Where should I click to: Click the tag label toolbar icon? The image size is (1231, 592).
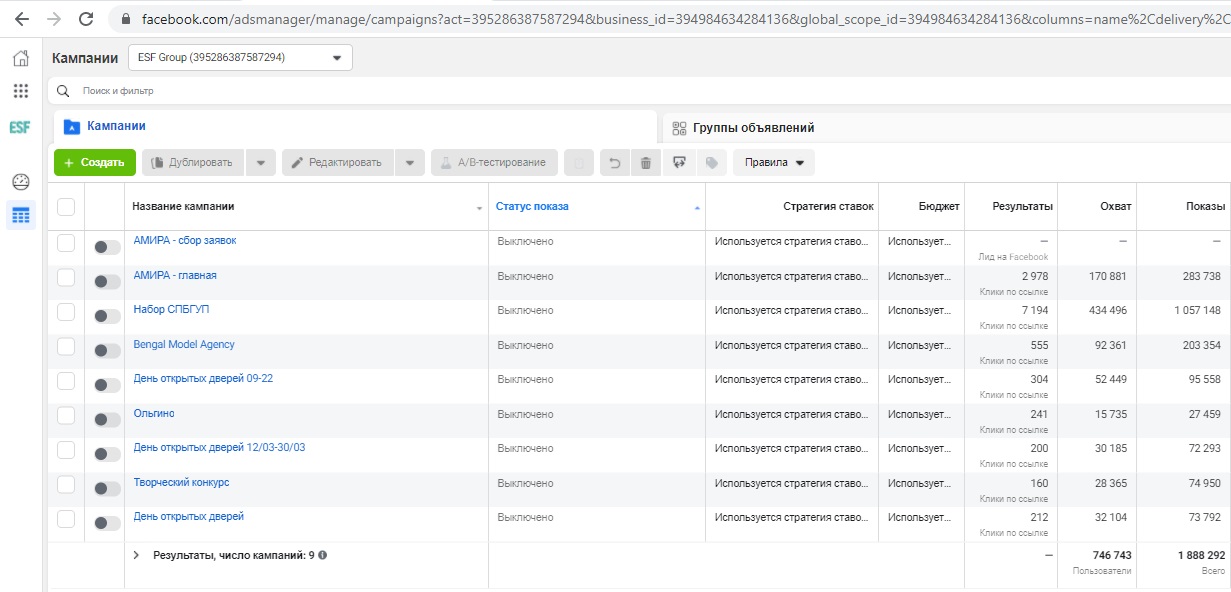pyautogui.click(x=711, y=163)
